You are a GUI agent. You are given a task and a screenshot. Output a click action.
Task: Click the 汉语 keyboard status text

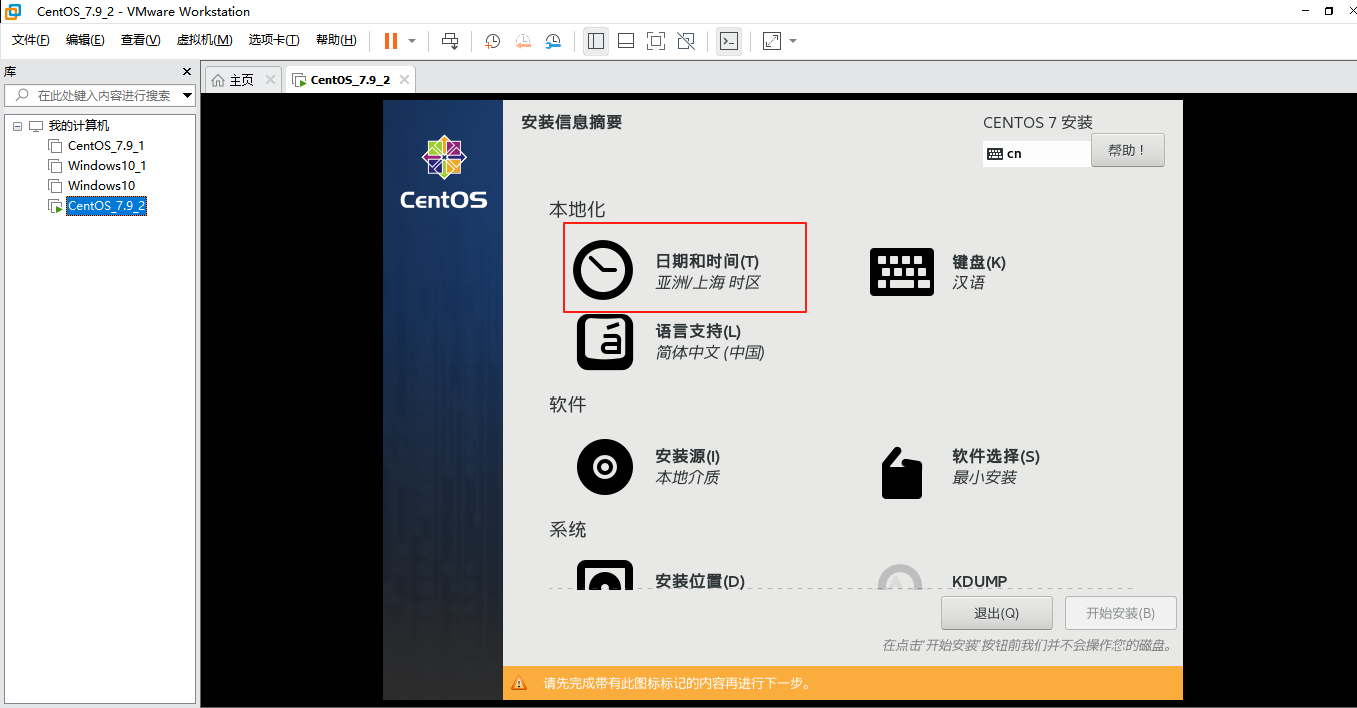968,283
